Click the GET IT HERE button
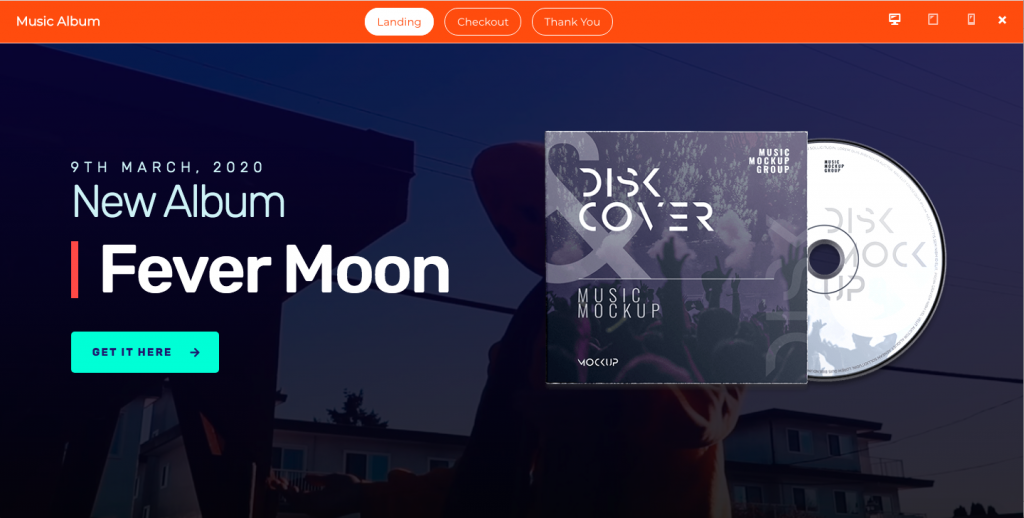The width and height of the screenshot is (1024, 518). pos(145,352)
